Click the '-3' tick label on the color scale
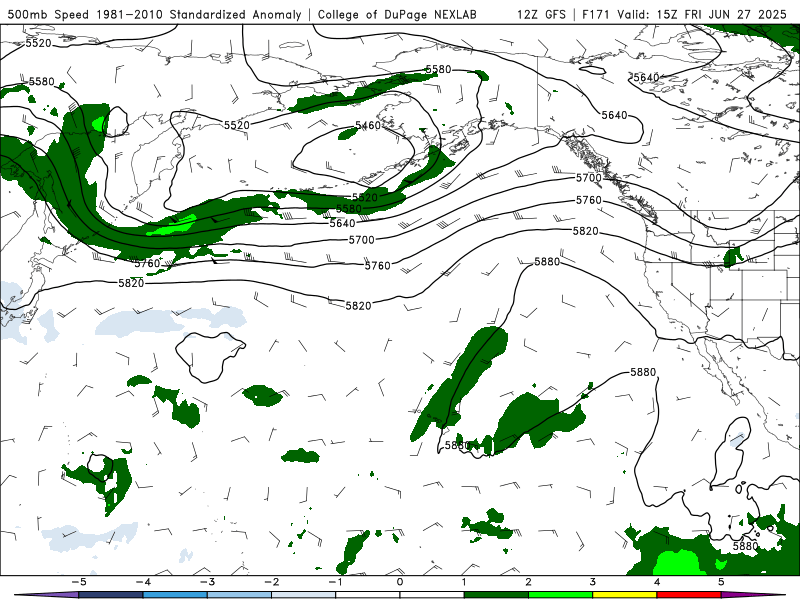 [x=207, y=582]
